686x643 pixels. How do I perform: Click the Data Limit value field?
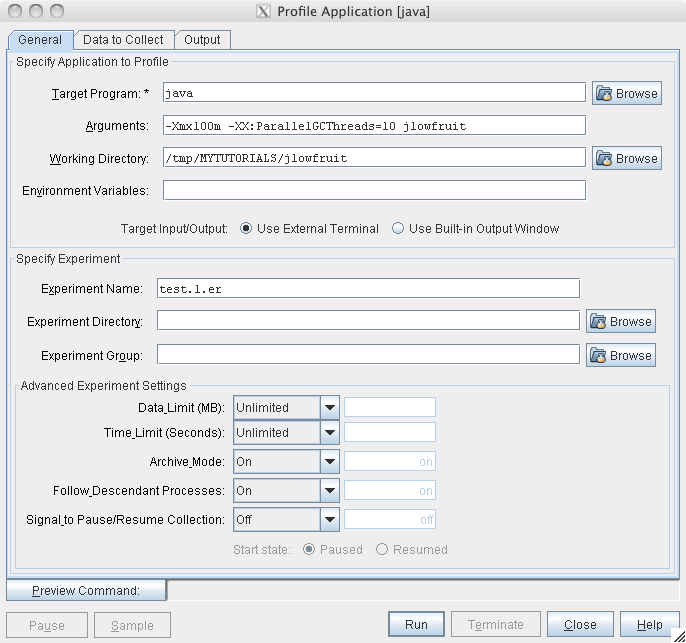pyautogui.click(x=390, y=407)
